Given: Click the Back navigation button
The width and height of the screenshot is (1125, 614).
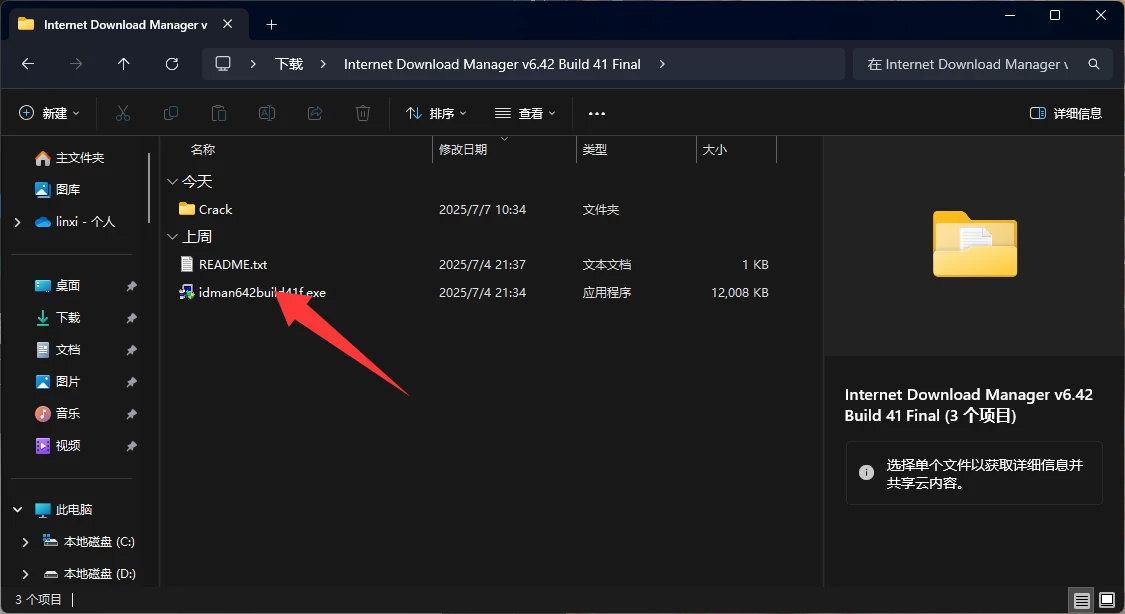Looking at the screenshot, I should click(x=27, y=63).
